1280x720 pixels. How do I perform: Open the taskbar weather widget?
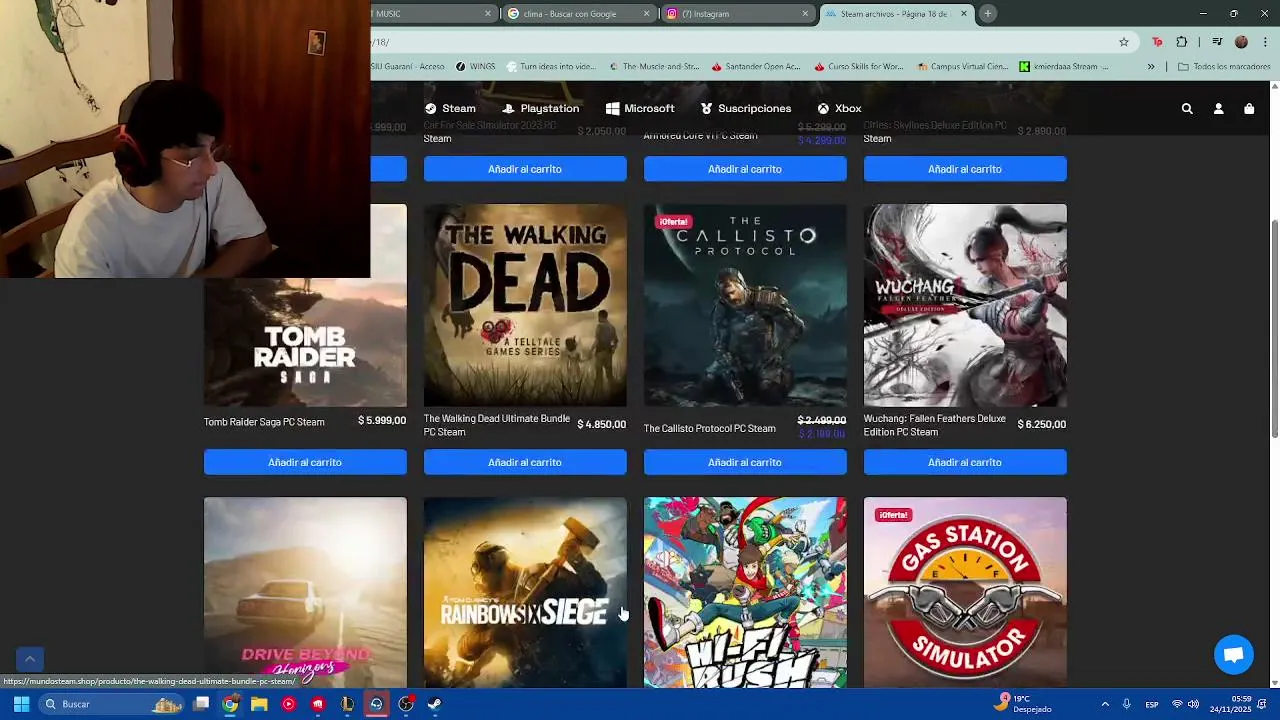click(1022, 704)
